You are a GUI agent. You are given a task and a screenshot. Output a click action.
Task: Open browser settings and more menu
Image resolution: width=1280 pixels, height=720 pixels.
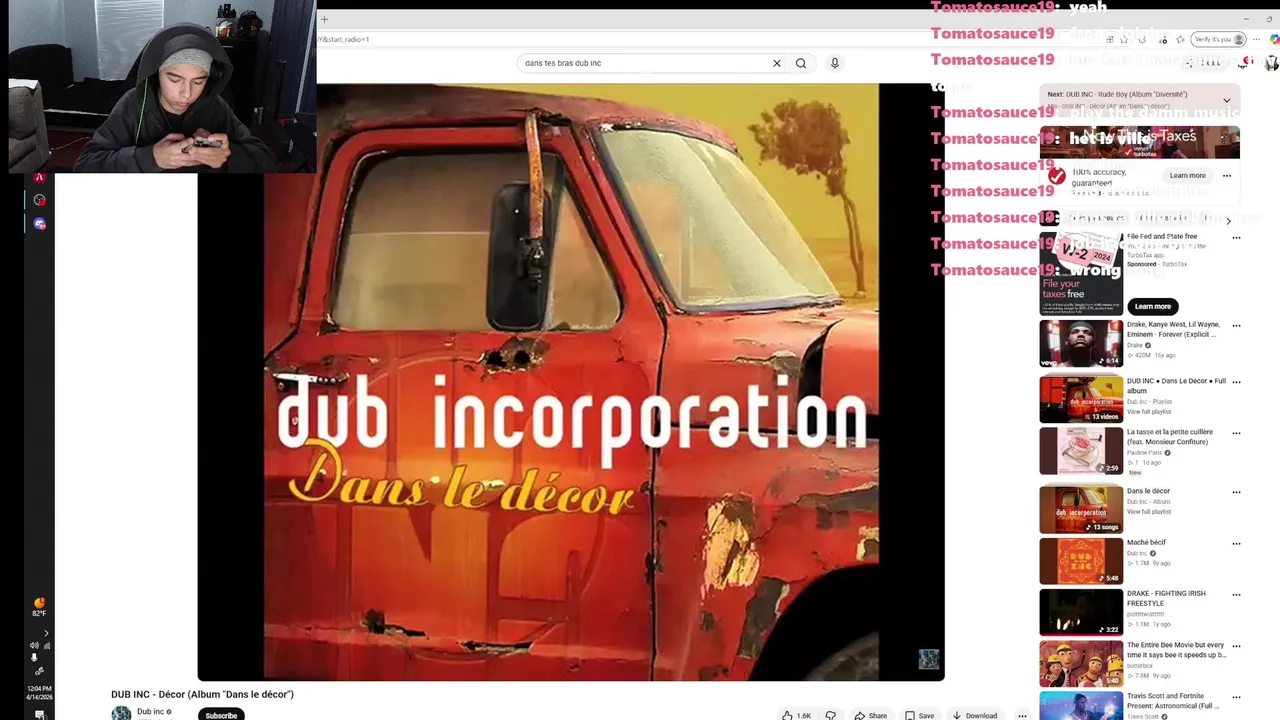tap(1257, 39)
